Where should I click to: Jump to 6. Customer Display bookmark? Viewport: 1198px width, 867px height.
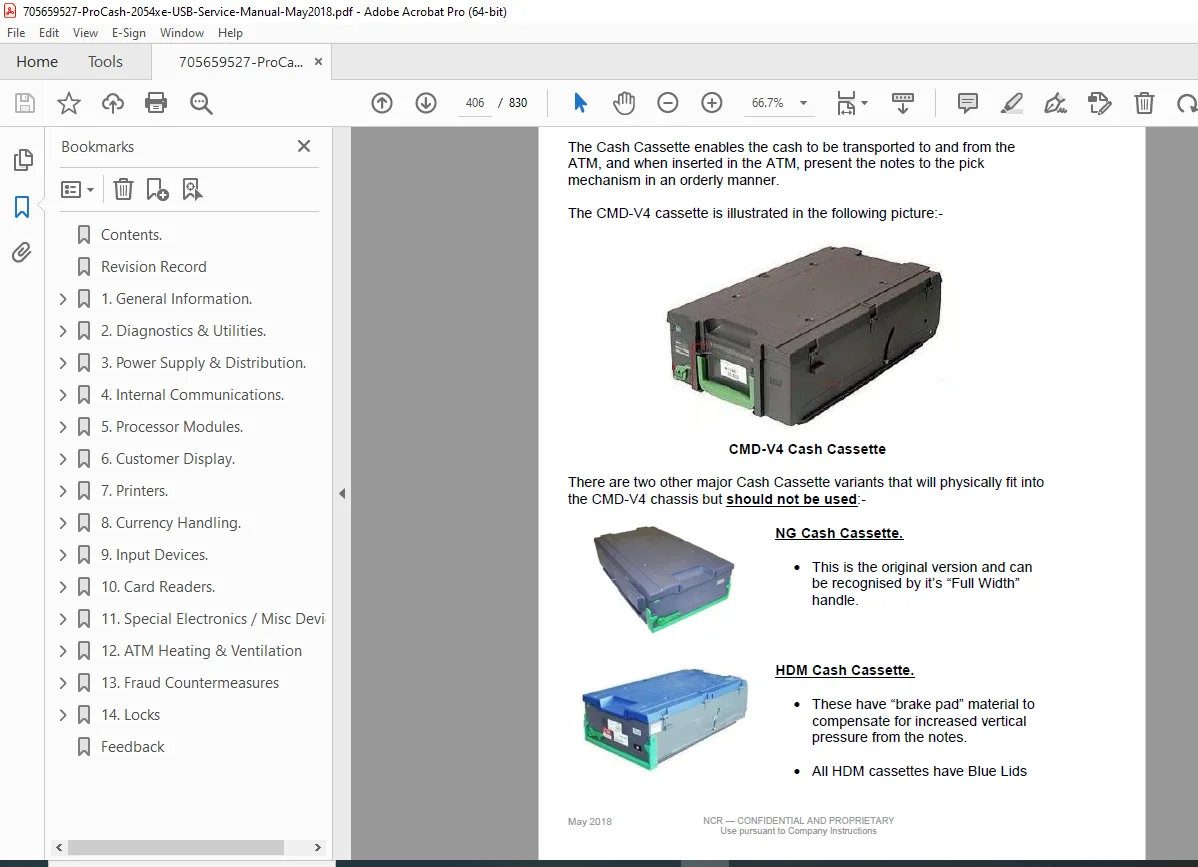pos(167,459)
